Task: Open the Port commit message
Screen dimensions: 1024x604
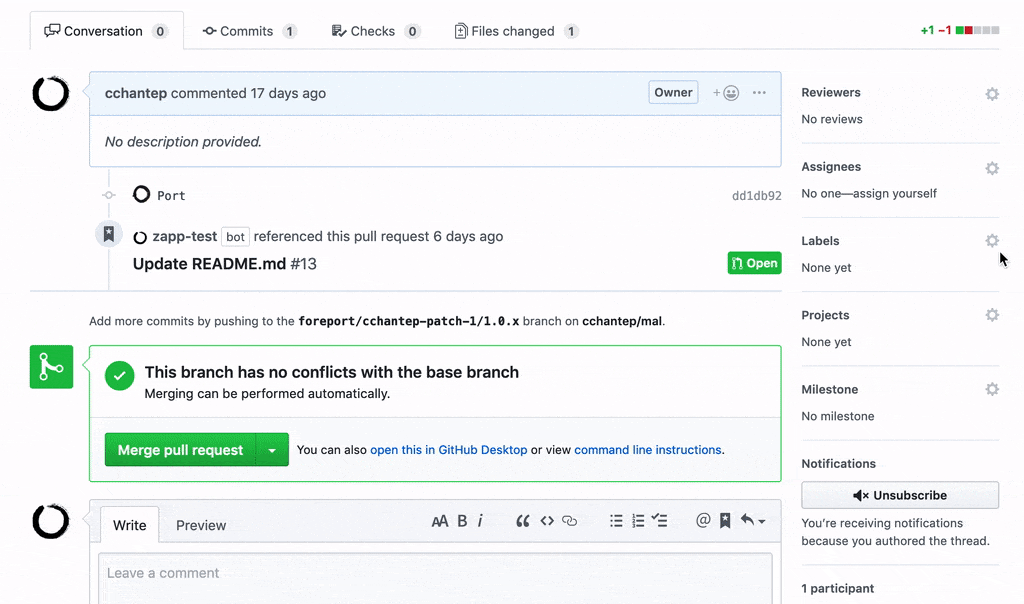Action: pos(171,195)
